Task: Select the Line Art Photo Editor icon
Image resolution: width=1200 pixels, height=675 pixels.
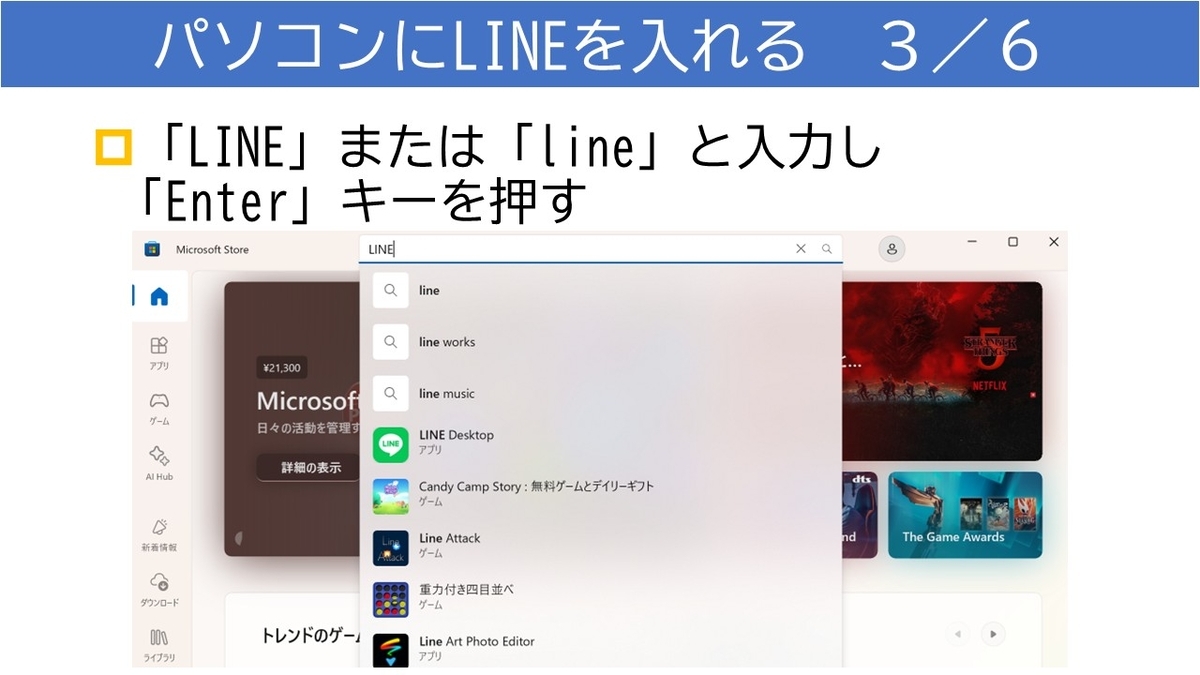Action: [x=391, y=650]
